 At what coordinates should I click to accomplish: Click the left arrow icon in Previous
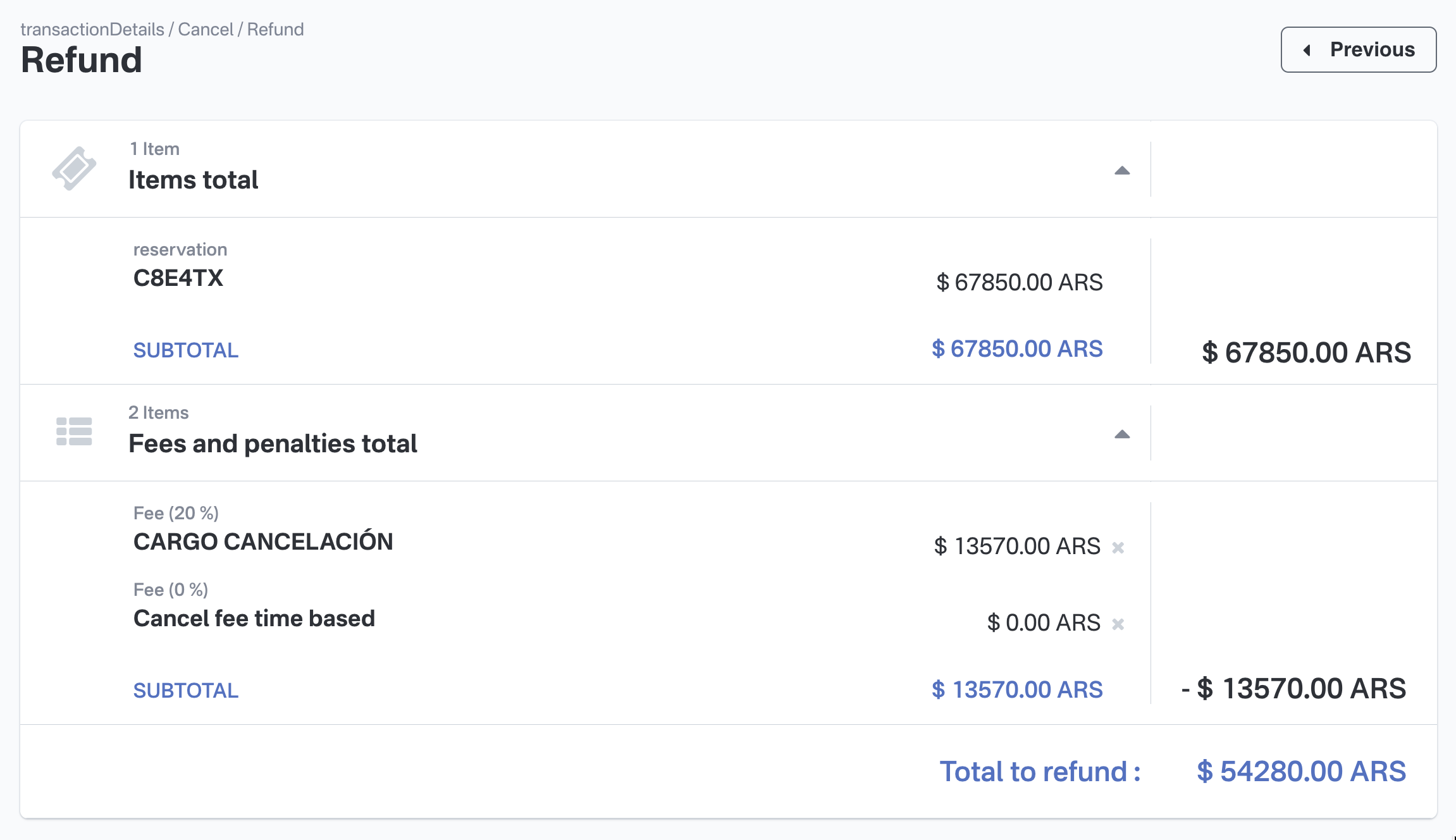[1307, 50]
